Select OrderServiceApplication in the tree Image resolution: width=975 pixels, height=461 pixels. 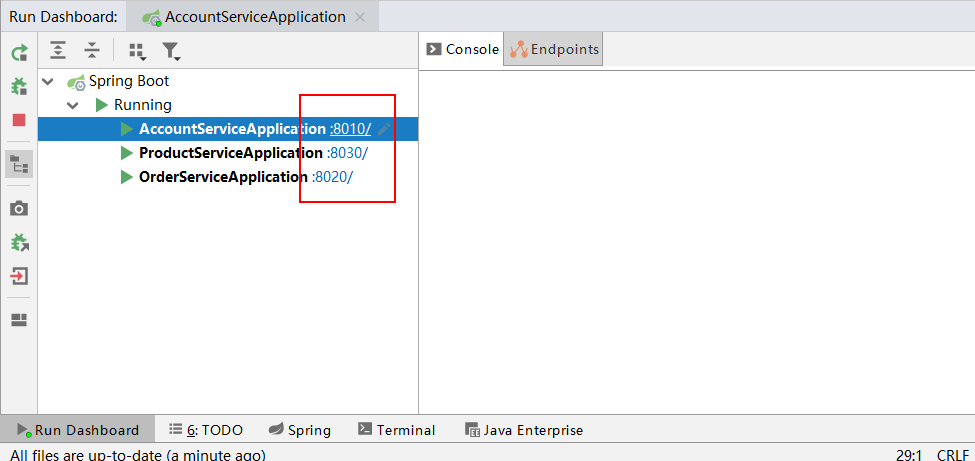click(x=223, y=177)
